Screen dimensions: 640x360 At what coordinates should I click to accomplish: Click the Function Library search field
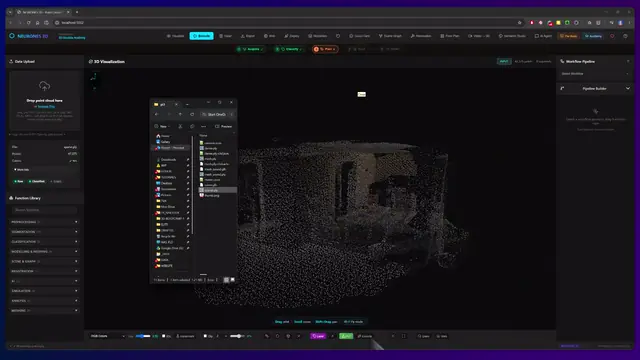click(44, 210)
